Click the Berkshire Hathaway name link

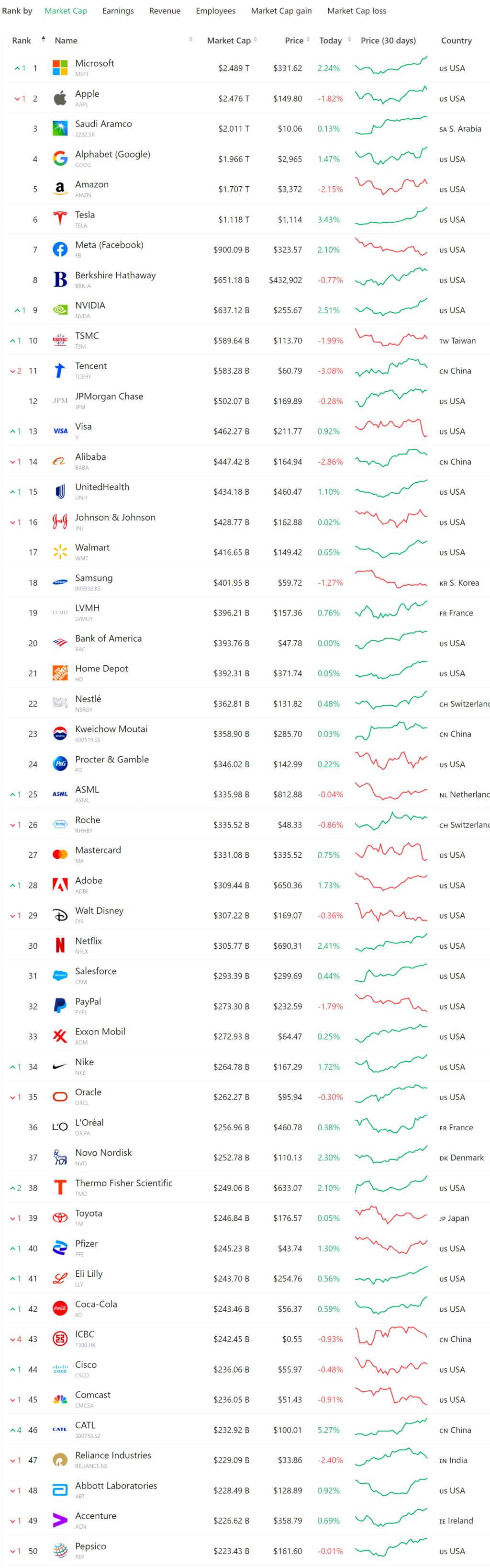[115, 275]
